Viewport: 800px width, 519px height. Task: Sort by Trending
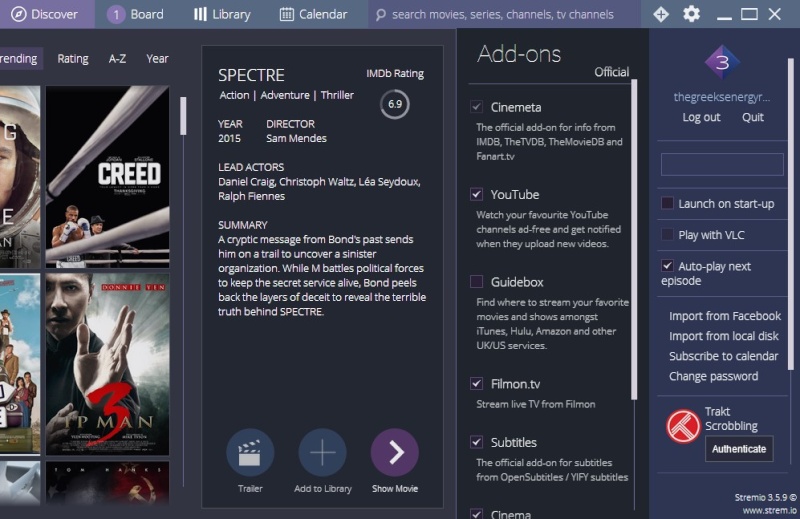tap(19, 59)
